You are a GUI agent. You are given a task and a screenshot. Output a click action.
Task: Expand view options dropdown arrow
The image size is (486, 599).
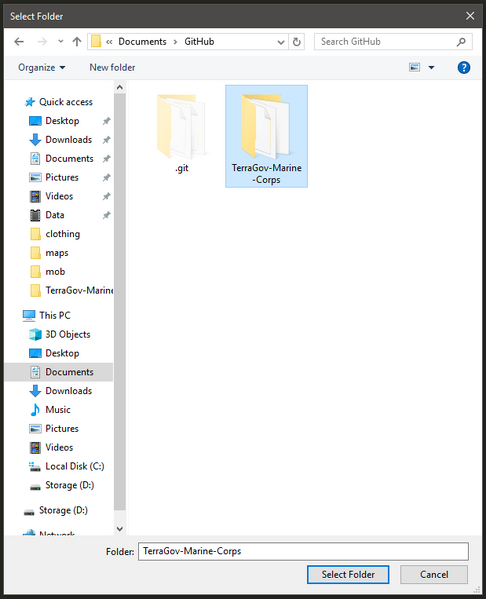(x=431, y=68)
